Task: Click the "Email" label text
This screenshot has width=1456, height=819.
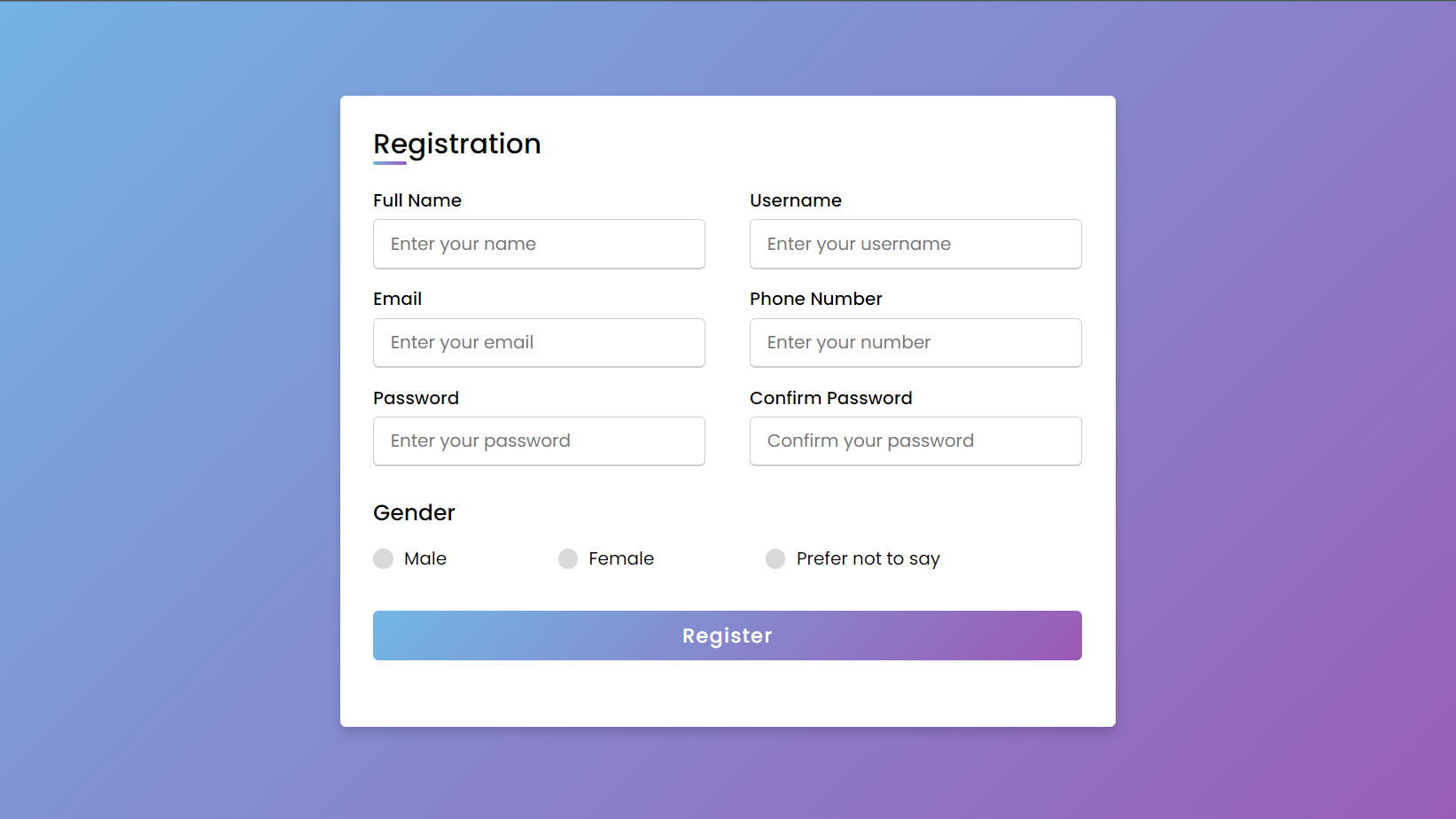Action: click(397, 299)
